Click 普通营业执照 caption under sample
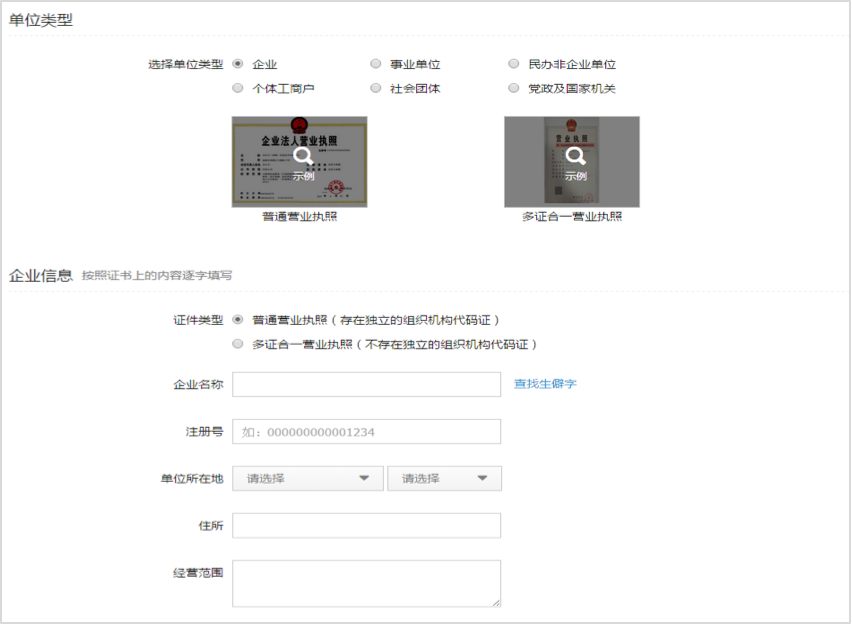This screenshot has height=624, width=852. point(299,216)
